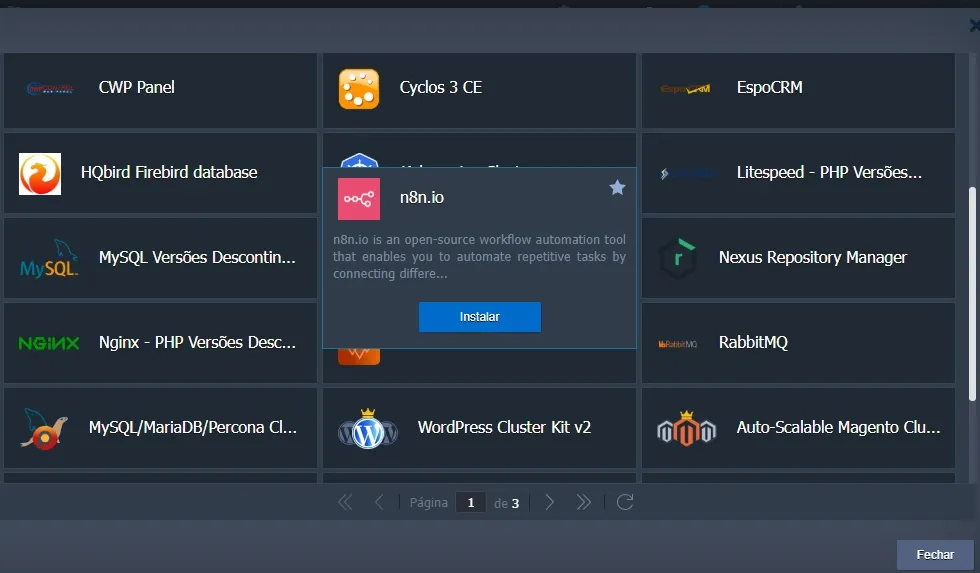The width and height of the screenshot is (980, 573).
Task: Open the MySQL Versões Descontinuadas logo
Action: [49, 258]
